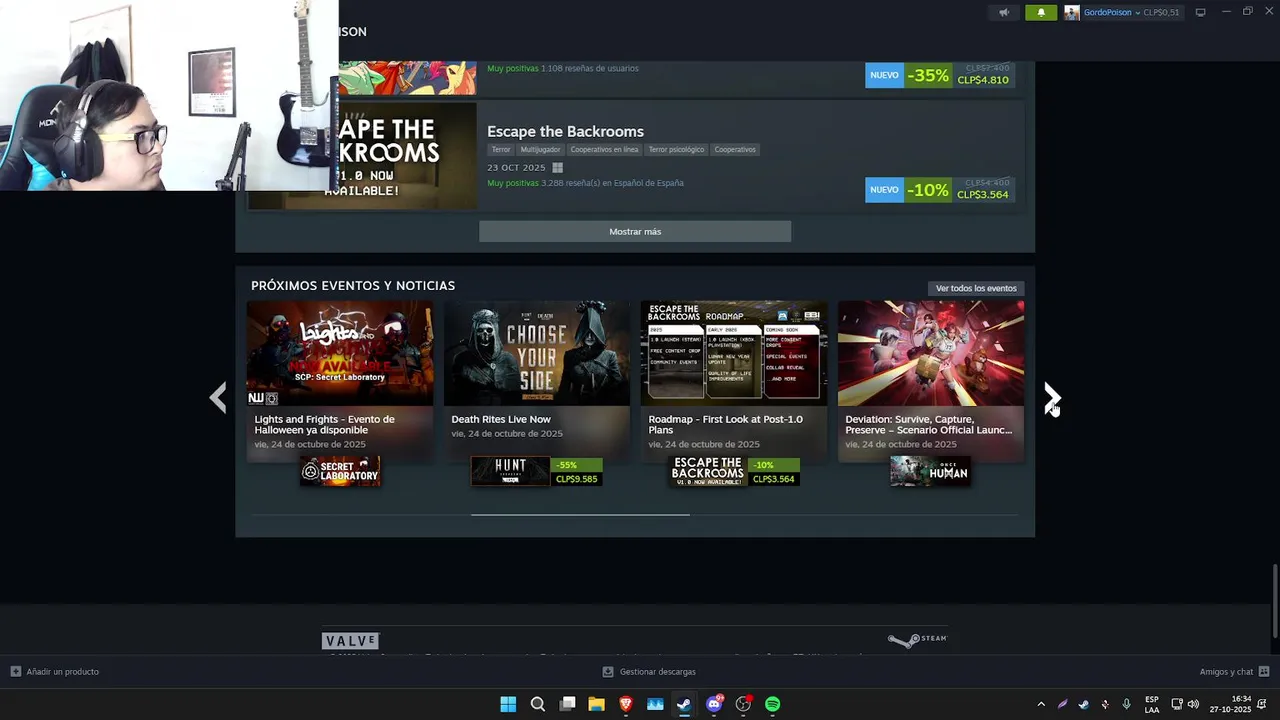Click the -10% CLP$3.564 price block in the list
1280x720 pixels.
[x=938, y=189]
